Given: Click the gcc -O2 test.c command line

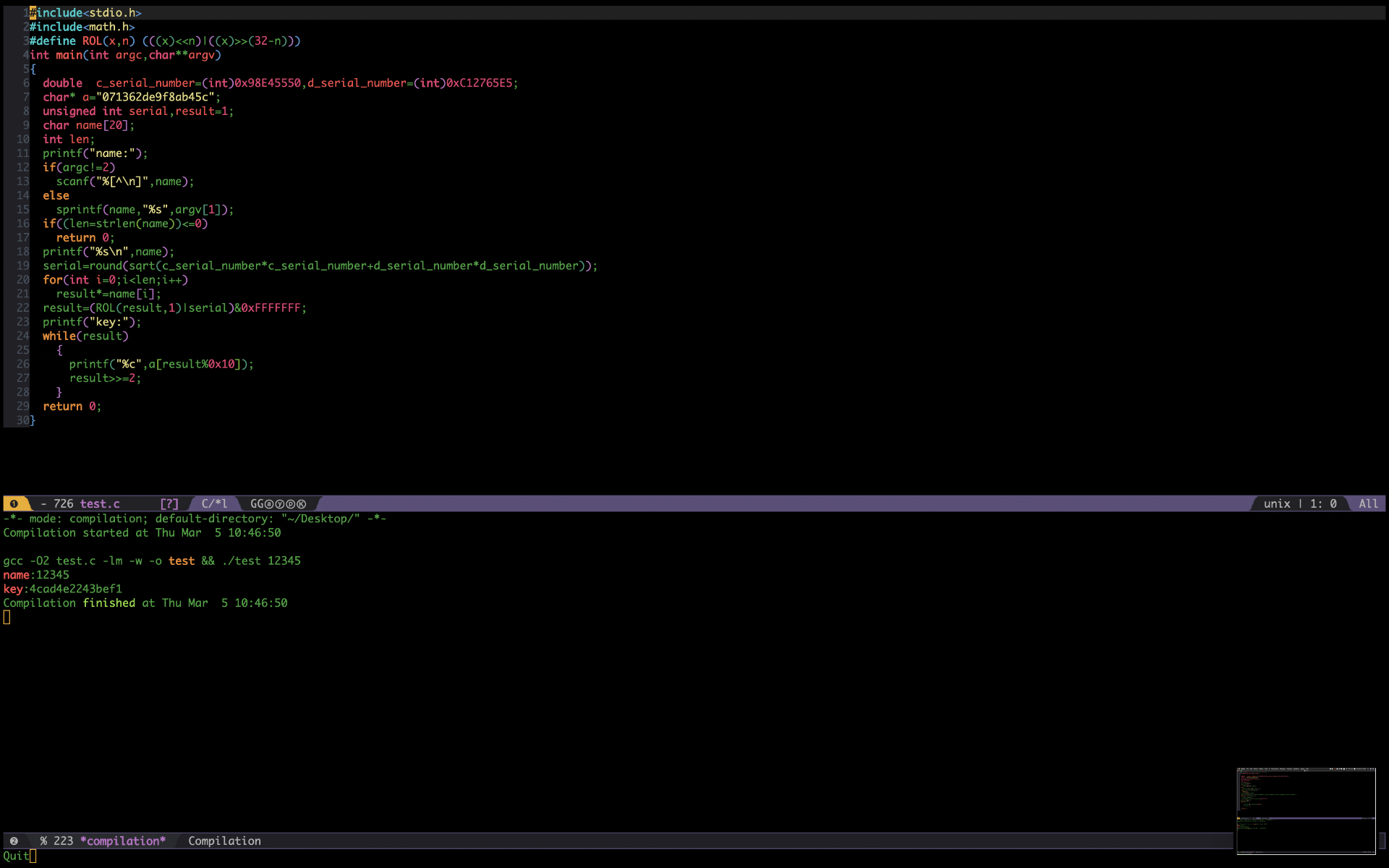Looking at the screenshot, I should click(x=152, y=561).
